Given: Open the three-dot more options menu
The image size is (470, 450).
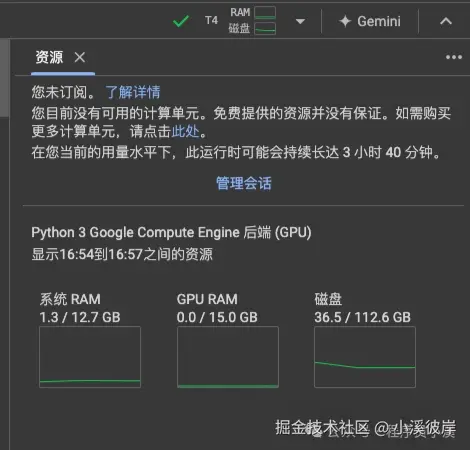Looking at the screenshot, I should tap(454, 57).
